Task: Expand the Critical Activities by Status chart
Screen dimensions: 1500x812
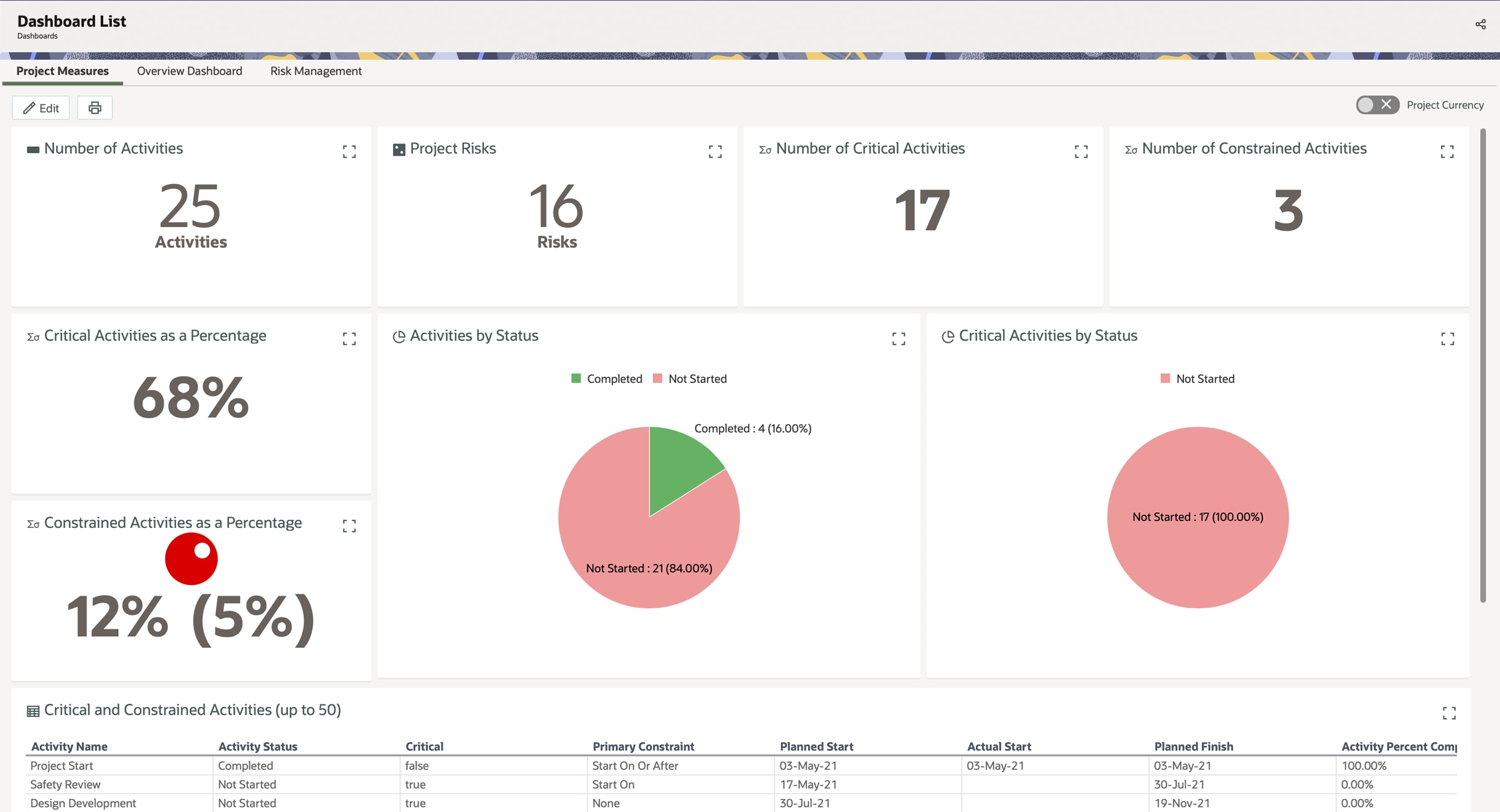Action: (x=1447, y=338)
